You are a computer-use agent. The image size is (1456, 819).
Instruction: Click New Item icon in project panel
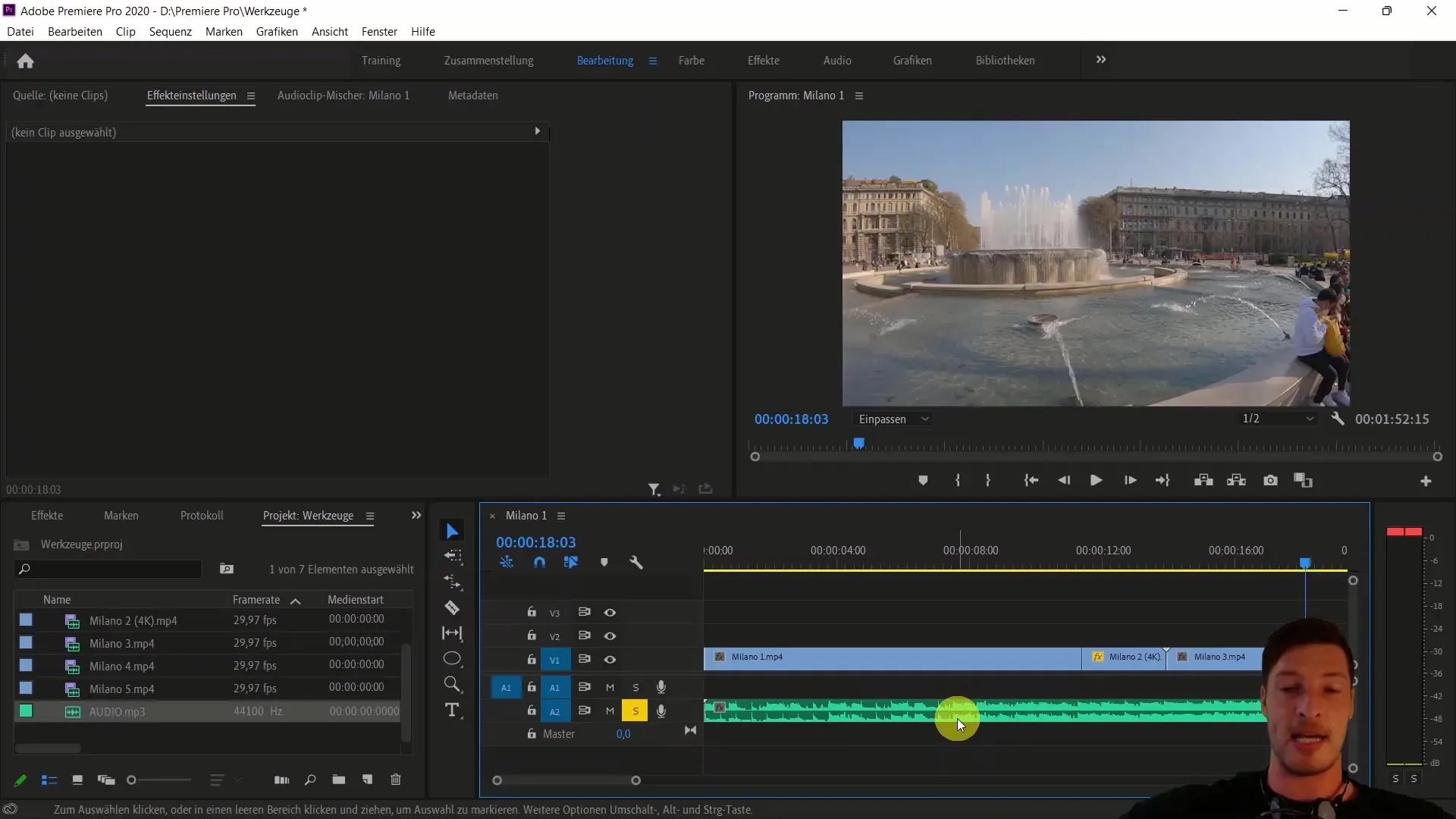[367, 780]
